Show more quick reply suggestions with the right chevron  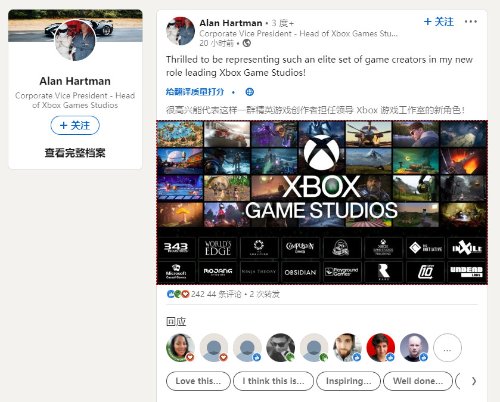click(474, 381)
